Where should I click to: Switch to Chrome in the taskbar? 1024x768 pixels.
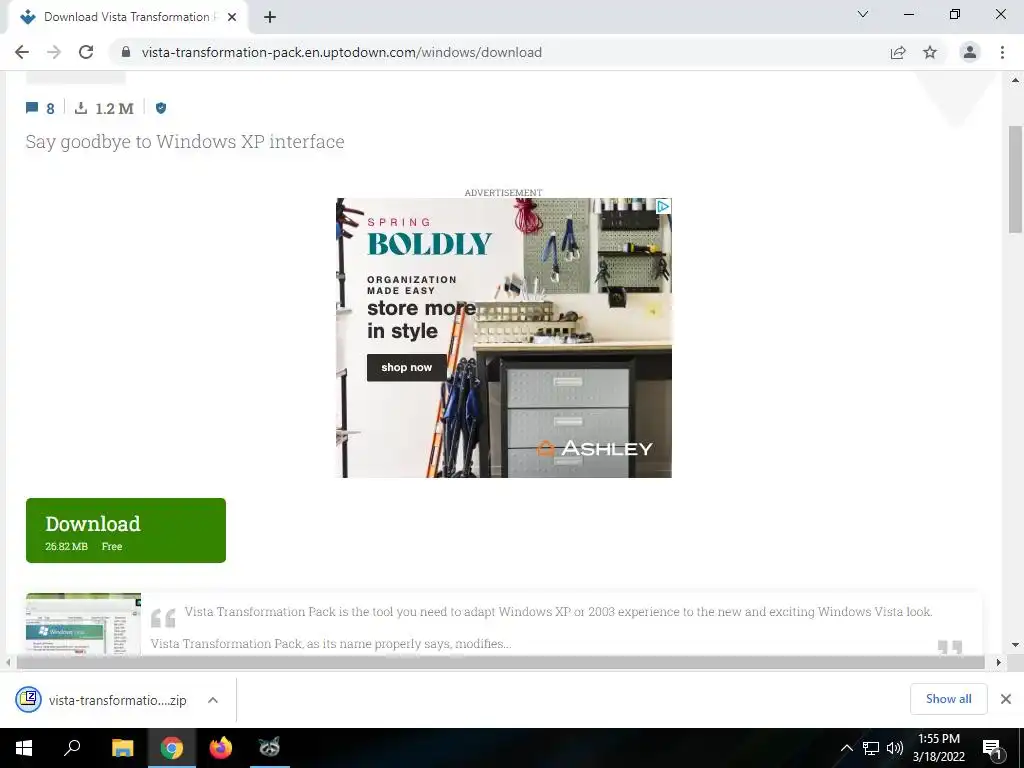[172, 748]
